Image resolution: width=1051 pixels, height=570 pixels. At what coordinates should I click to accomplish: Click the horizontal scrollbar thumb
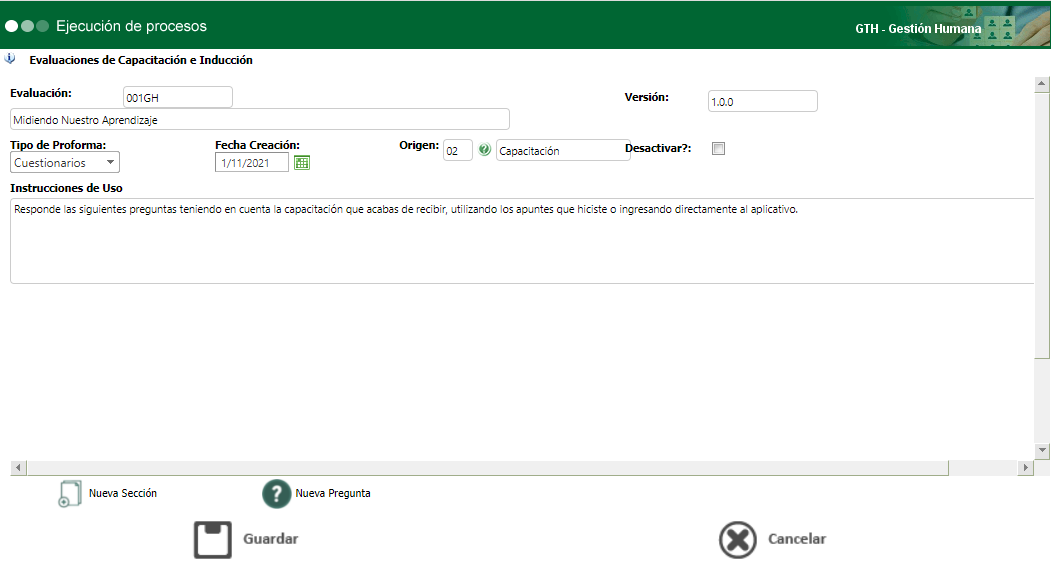487,467
